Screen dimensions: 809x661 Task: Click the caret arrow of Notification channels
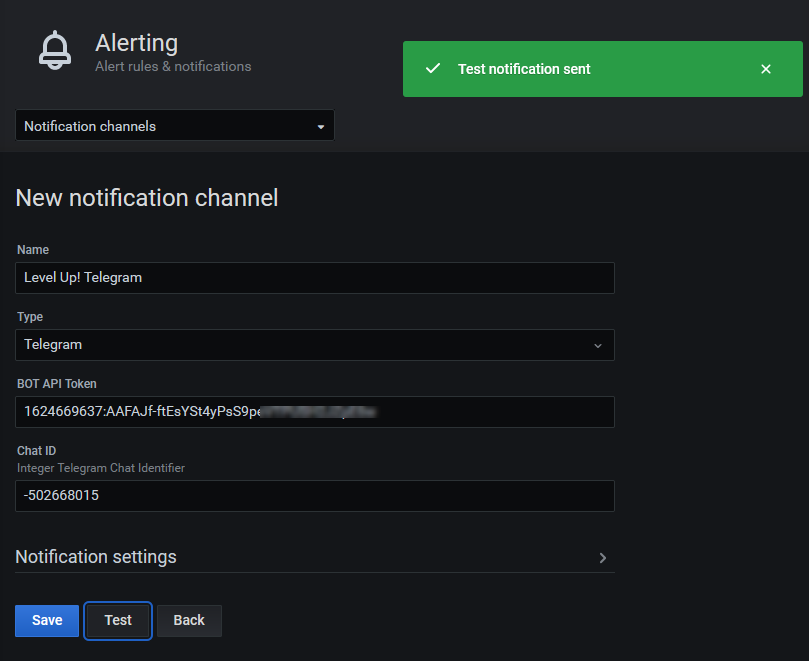click(x=320, y=127)
